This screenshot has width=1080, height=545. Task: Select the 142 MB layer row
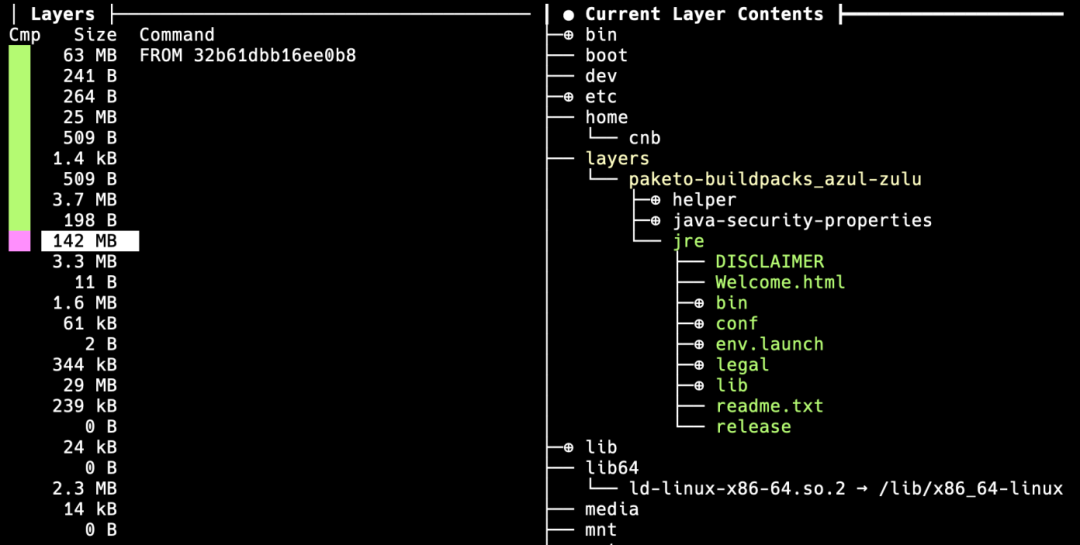[90, 241]
